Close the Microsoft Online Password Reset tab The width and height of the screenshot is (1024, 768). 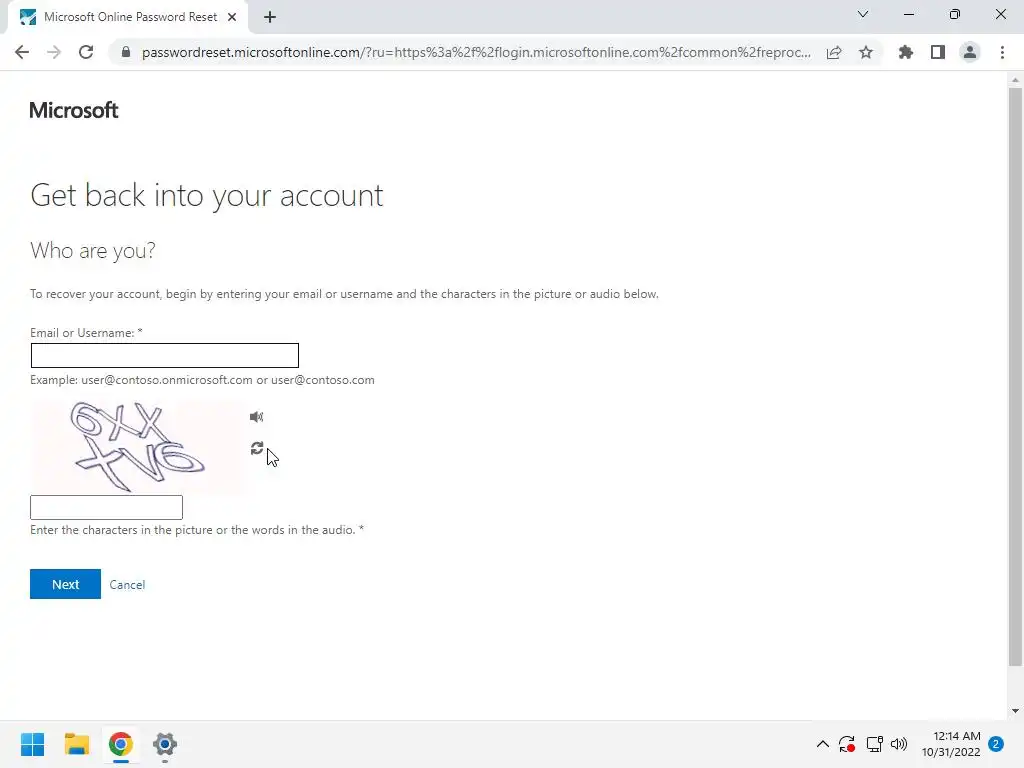click(x=232, y=17)
